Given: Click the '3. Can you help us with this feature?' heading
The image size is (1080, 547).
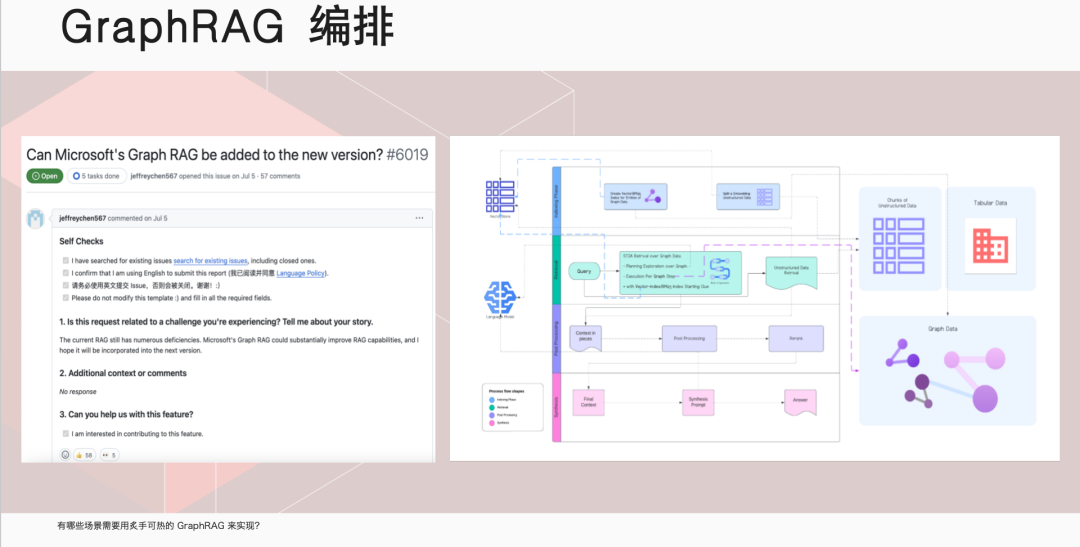Looking at the screenshot, I should point(126,414).
